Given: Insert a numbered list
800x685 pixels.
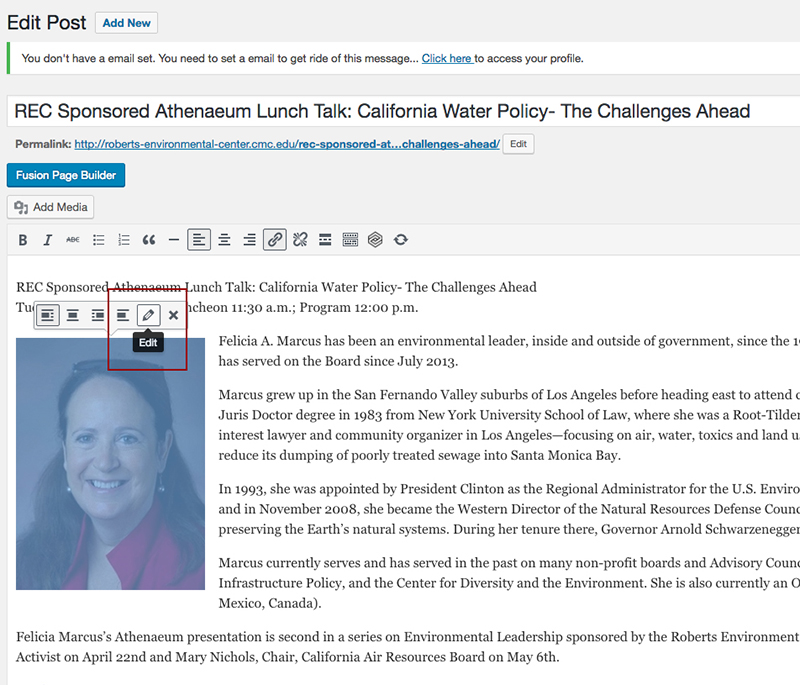Looking at the screenshot, I should [x=123, y=240].
